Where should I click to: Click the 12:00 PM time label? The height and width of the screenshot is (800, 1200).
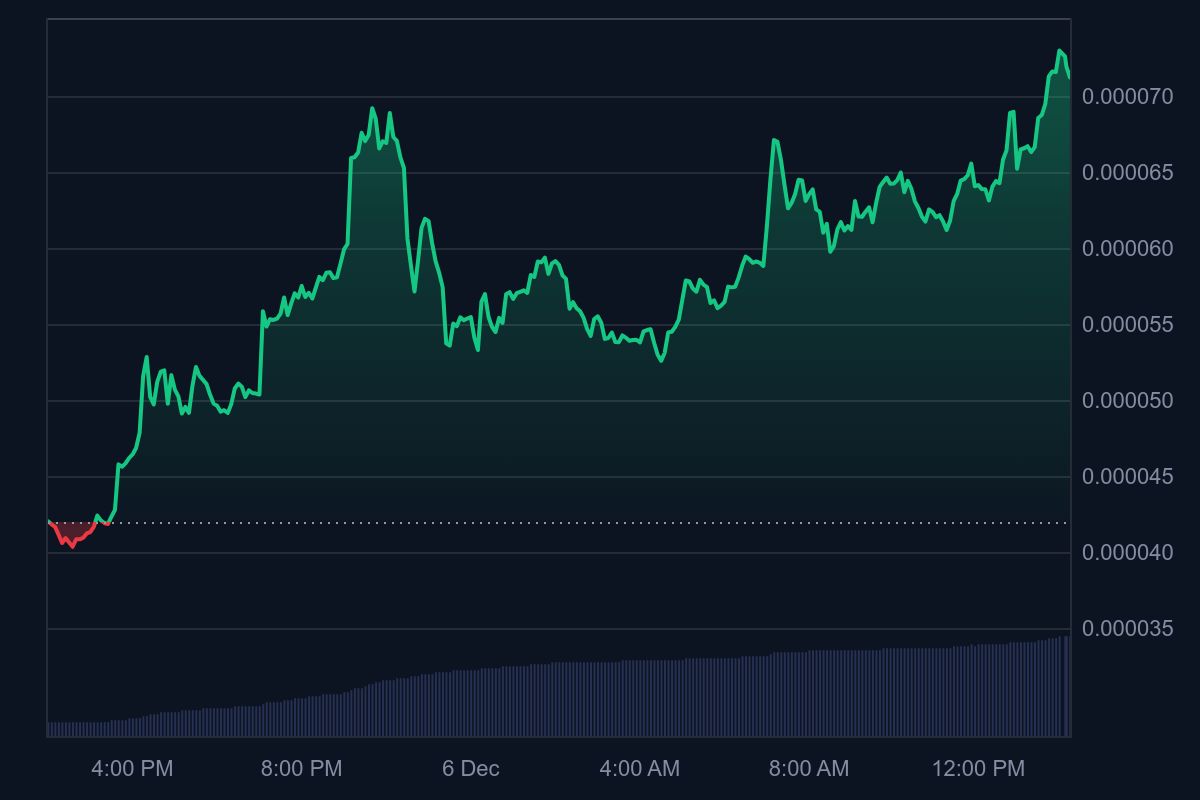point(979,770)
